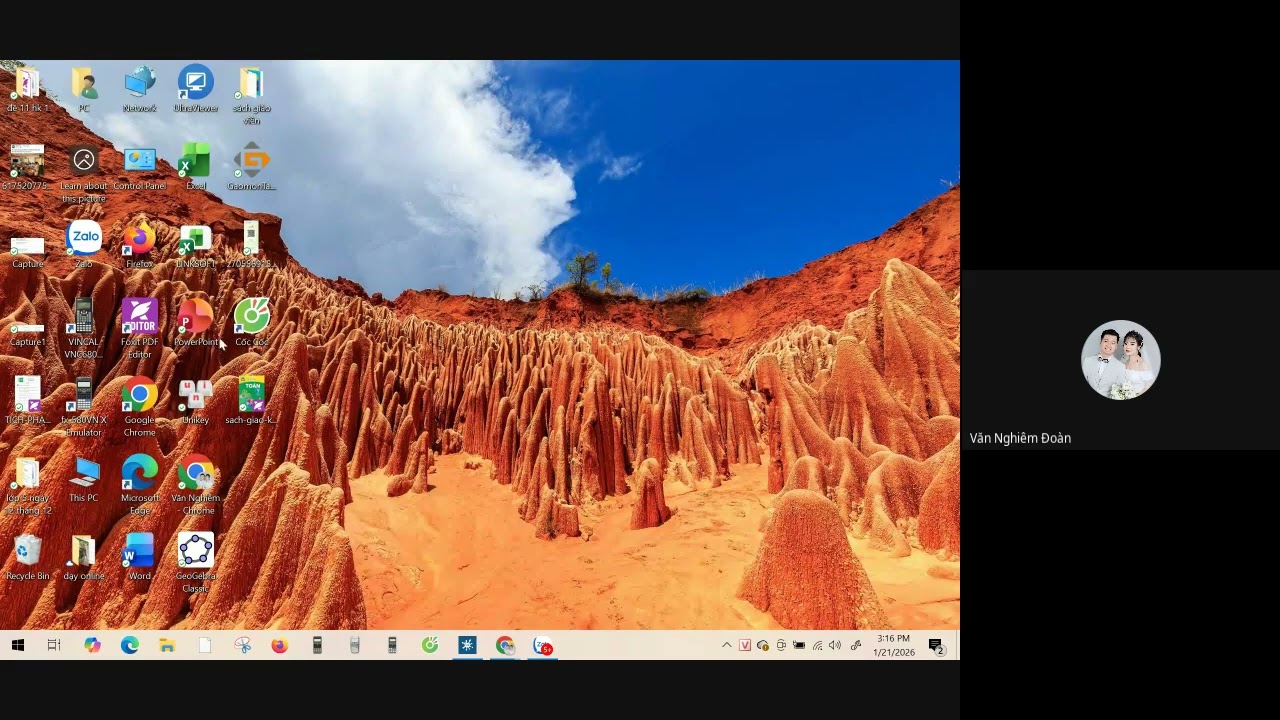The width and height of the screenshot is (1280, 720).
Task: Launch the Word desktop icon
Action: (x=140, y=558)
